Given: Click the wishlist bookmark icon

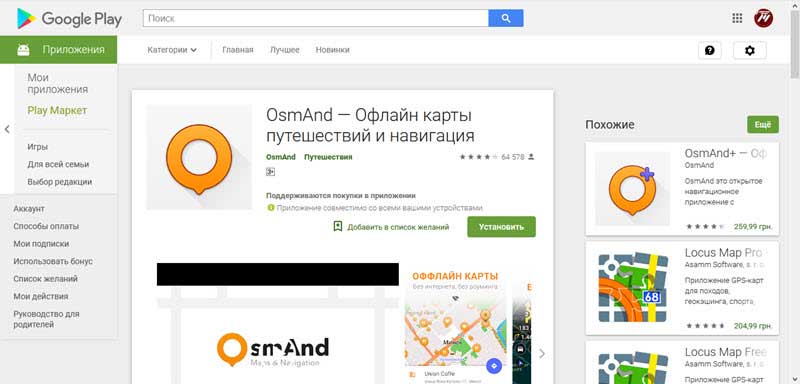Looking at the screenshot, I should (x=337, y=226).
